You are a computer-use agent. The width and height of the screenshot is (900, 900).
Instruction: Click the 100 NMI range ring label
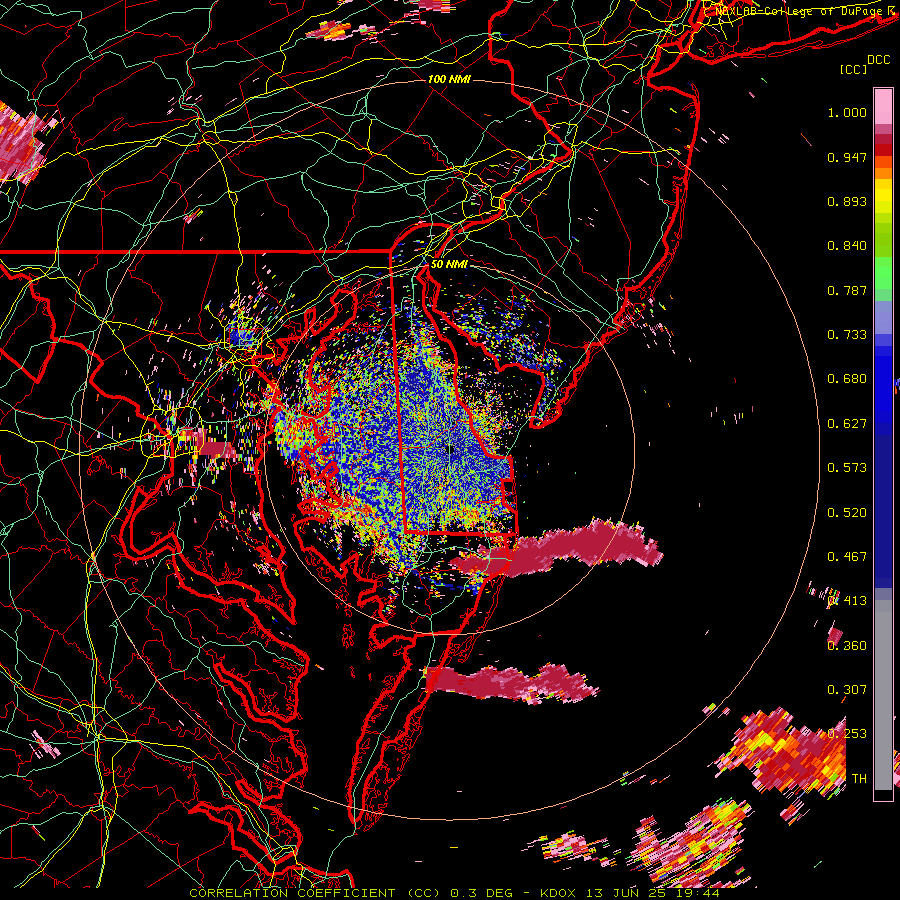[449, 79]
